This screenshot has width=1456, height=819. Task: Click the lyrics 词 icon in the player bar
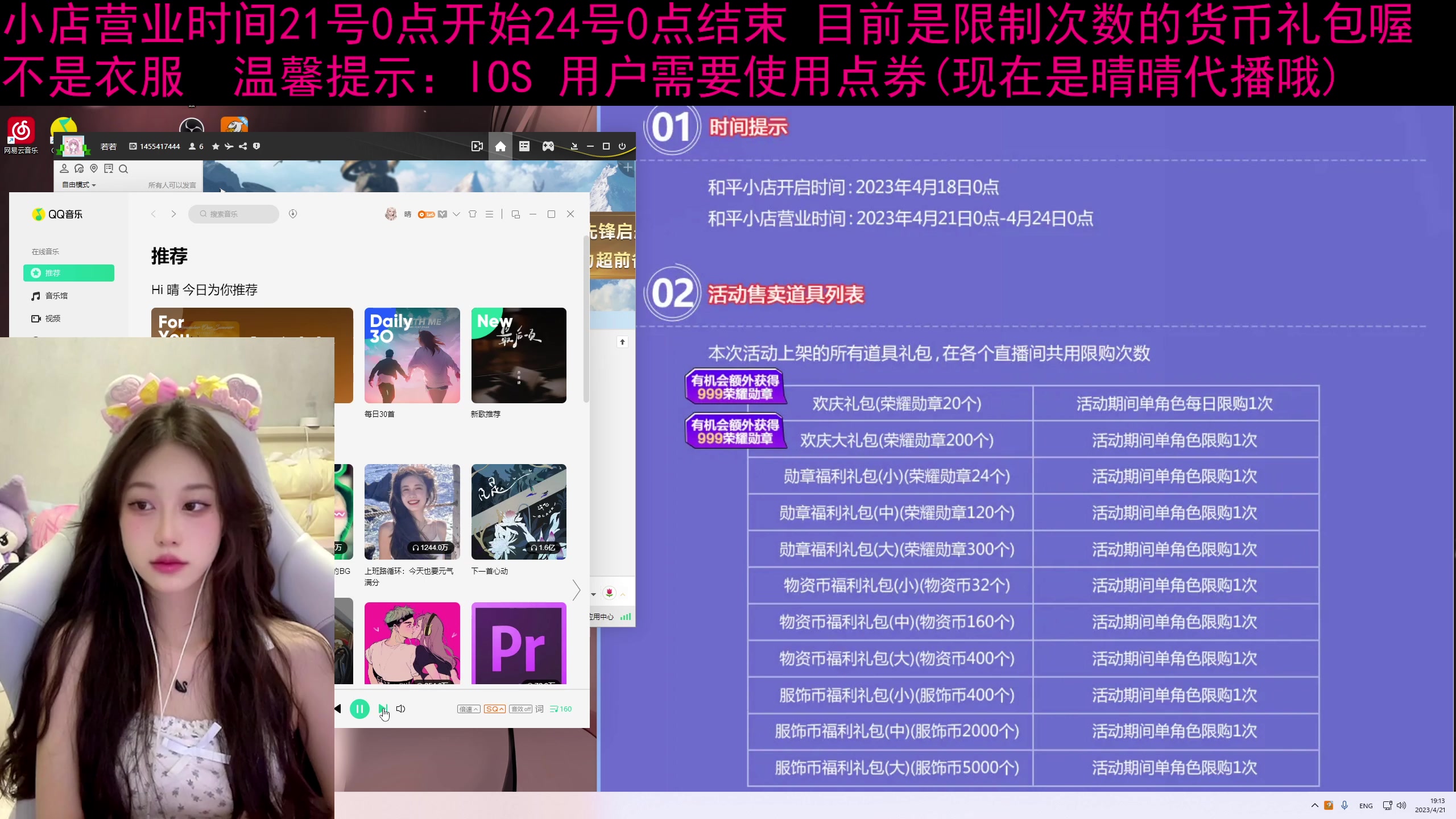pos(538,709)
